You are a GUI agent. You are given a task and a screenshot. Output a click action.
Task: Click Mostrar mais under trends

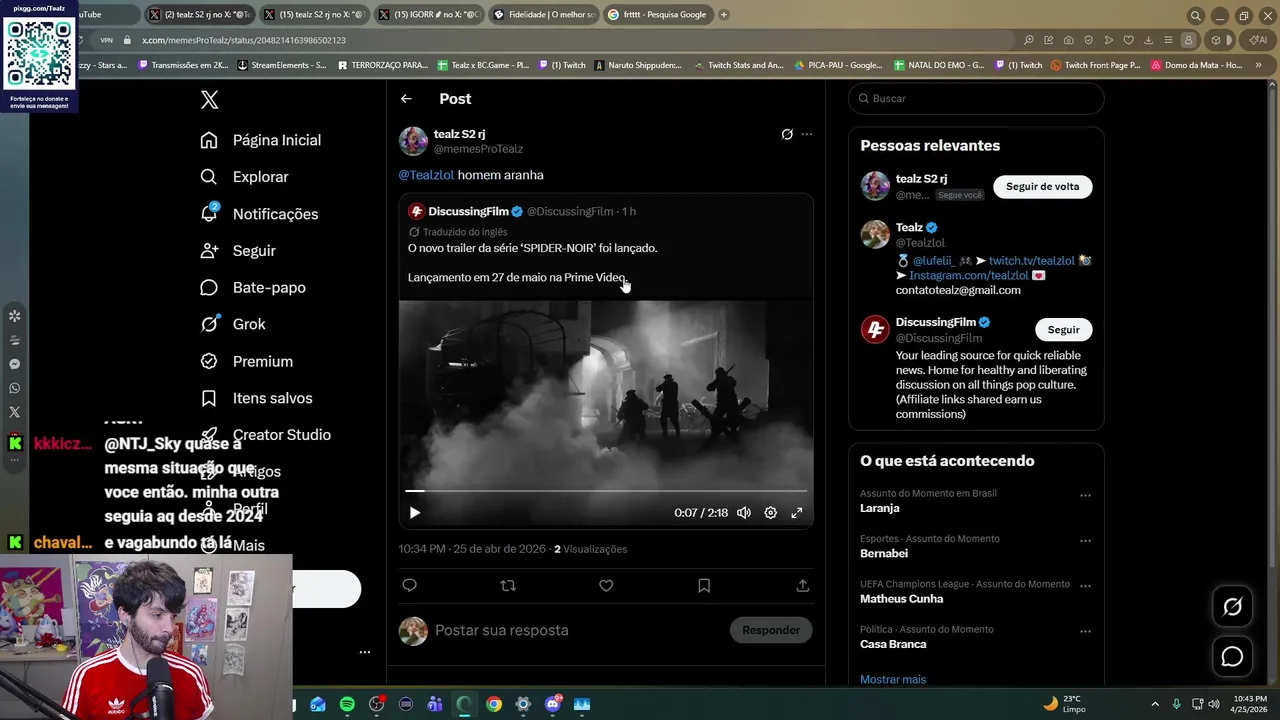click(x=893, y=680)
